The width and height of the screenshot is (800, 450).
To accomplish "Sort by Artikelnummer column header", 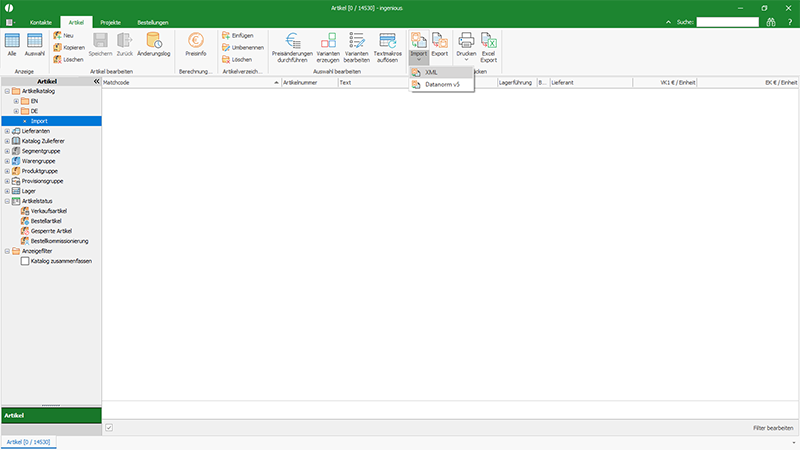I will click(310, 82).
